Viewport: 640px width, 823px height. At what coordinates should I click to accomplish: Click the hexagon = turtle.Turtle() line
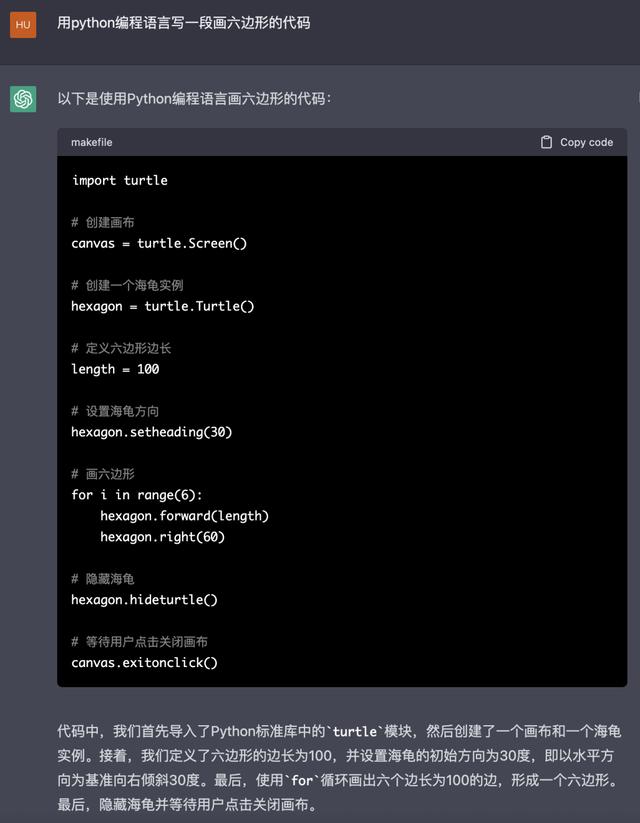163,306
